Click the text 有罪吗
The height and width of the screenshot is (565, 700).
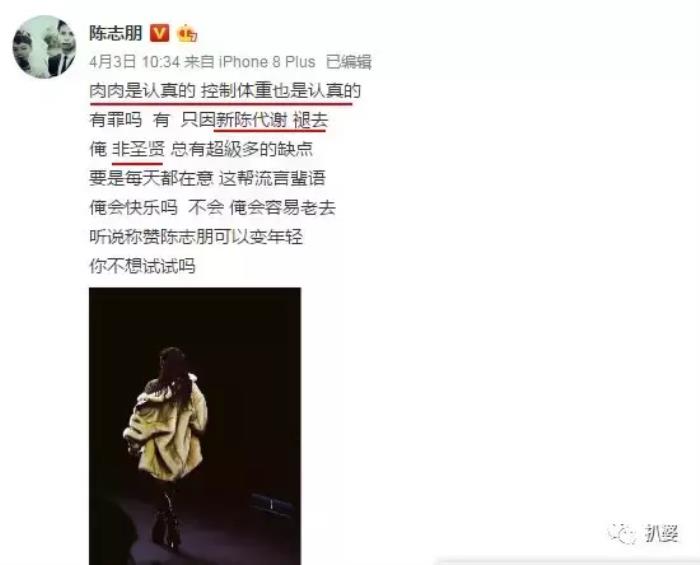click(116, 120)
